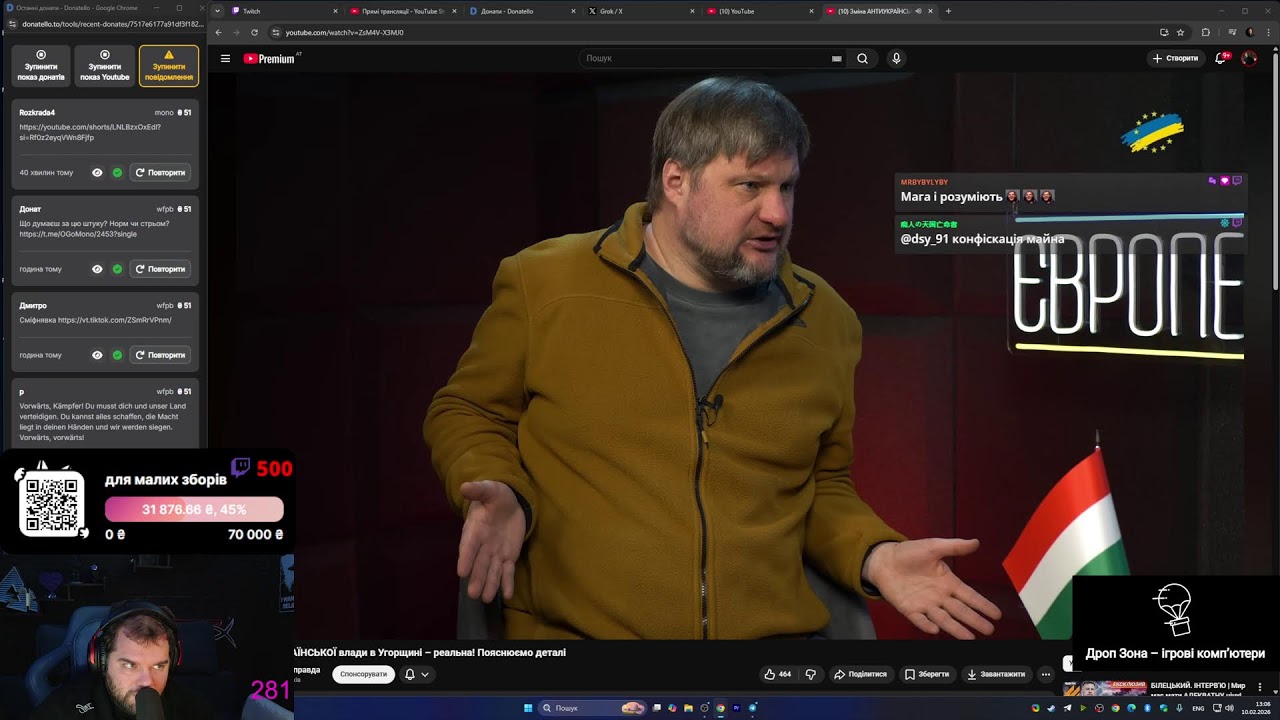Open Chrome extensions puzzle icon
Viewport: 1280px width, 720px height.
1205,32
